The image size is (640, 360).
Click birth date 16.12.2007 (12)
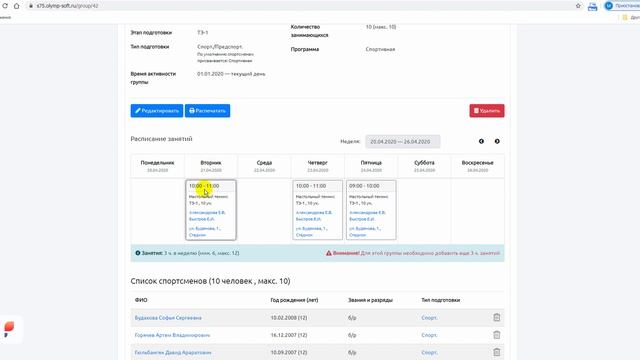click(289, 335)
